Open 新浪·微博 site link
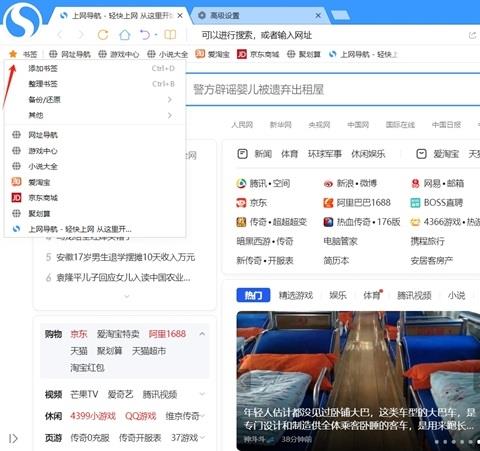480x451 pixels. click(x=350, y=183)
